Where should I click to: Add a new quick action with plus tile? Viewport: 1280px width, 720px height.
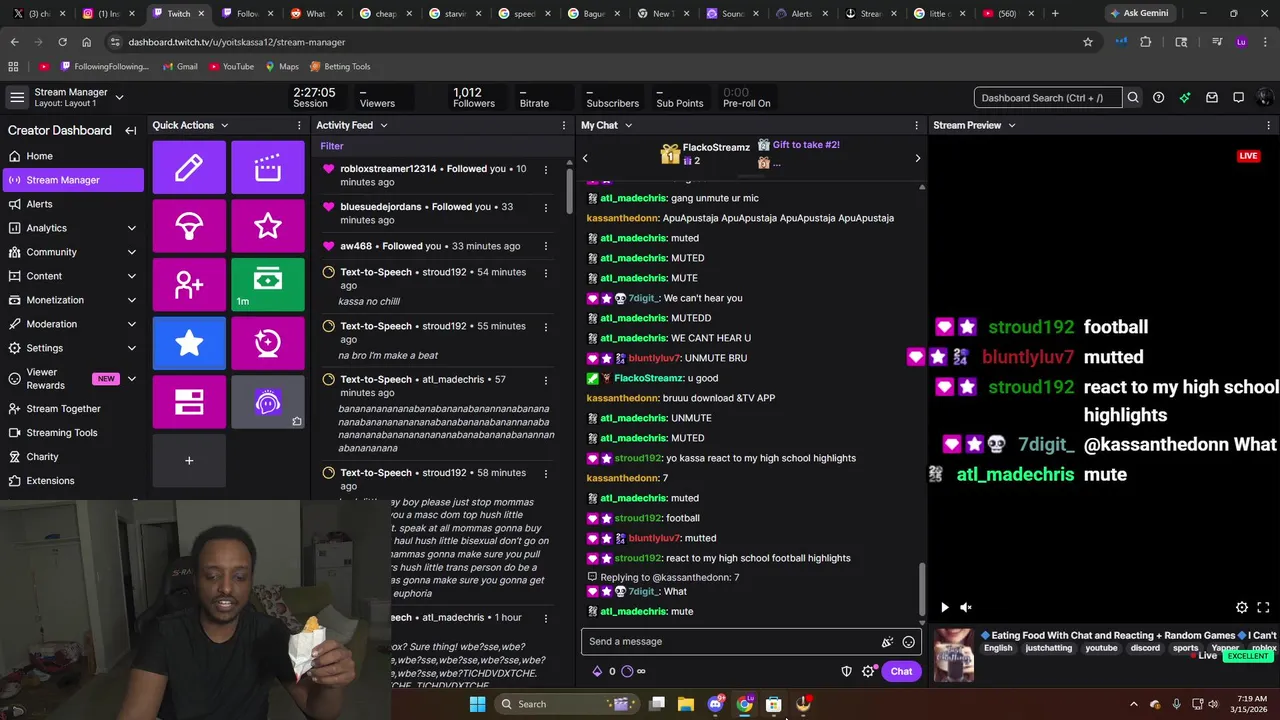[x=189, y=461]
